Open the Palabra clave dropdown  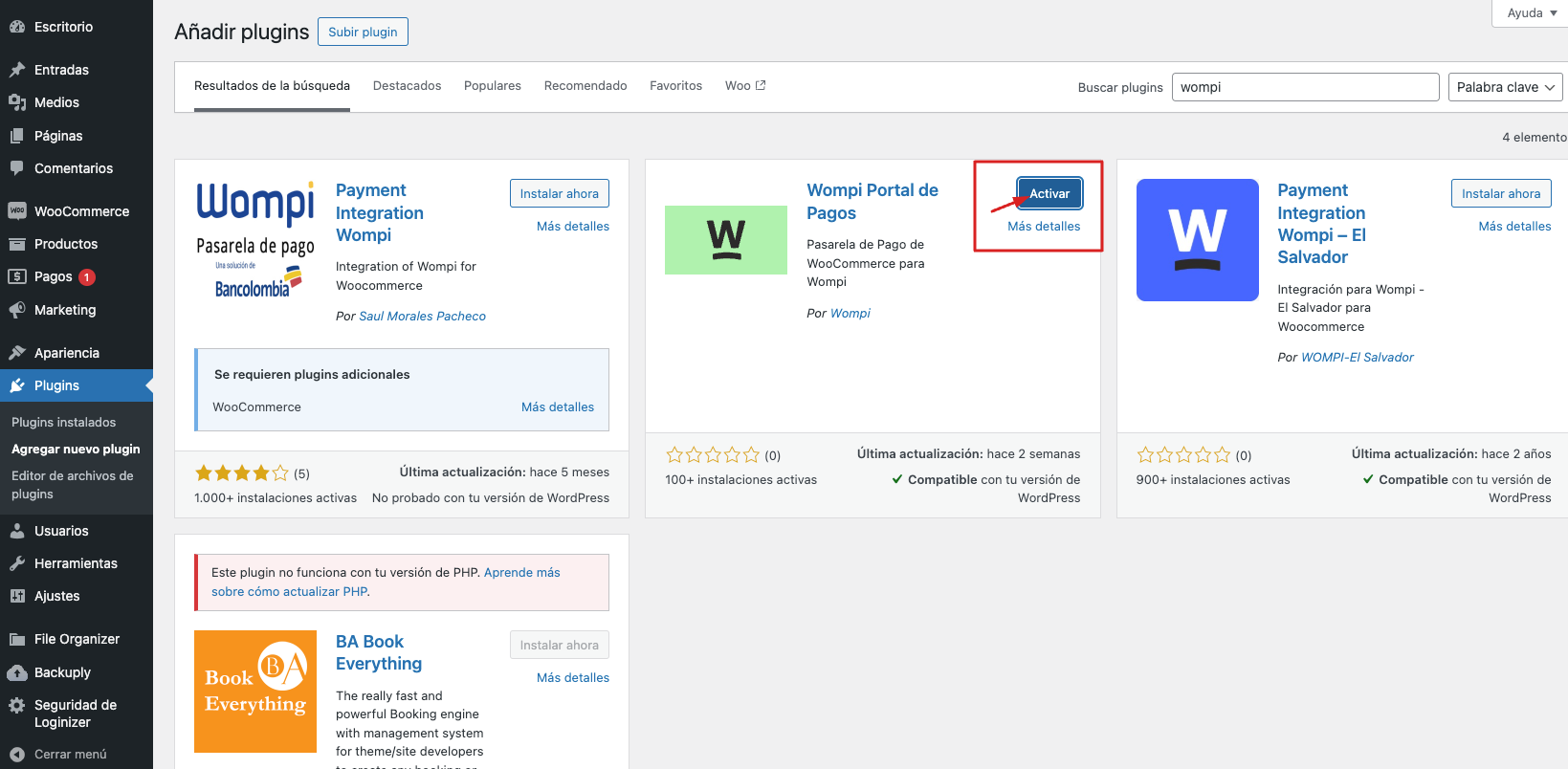[1506, 87]
